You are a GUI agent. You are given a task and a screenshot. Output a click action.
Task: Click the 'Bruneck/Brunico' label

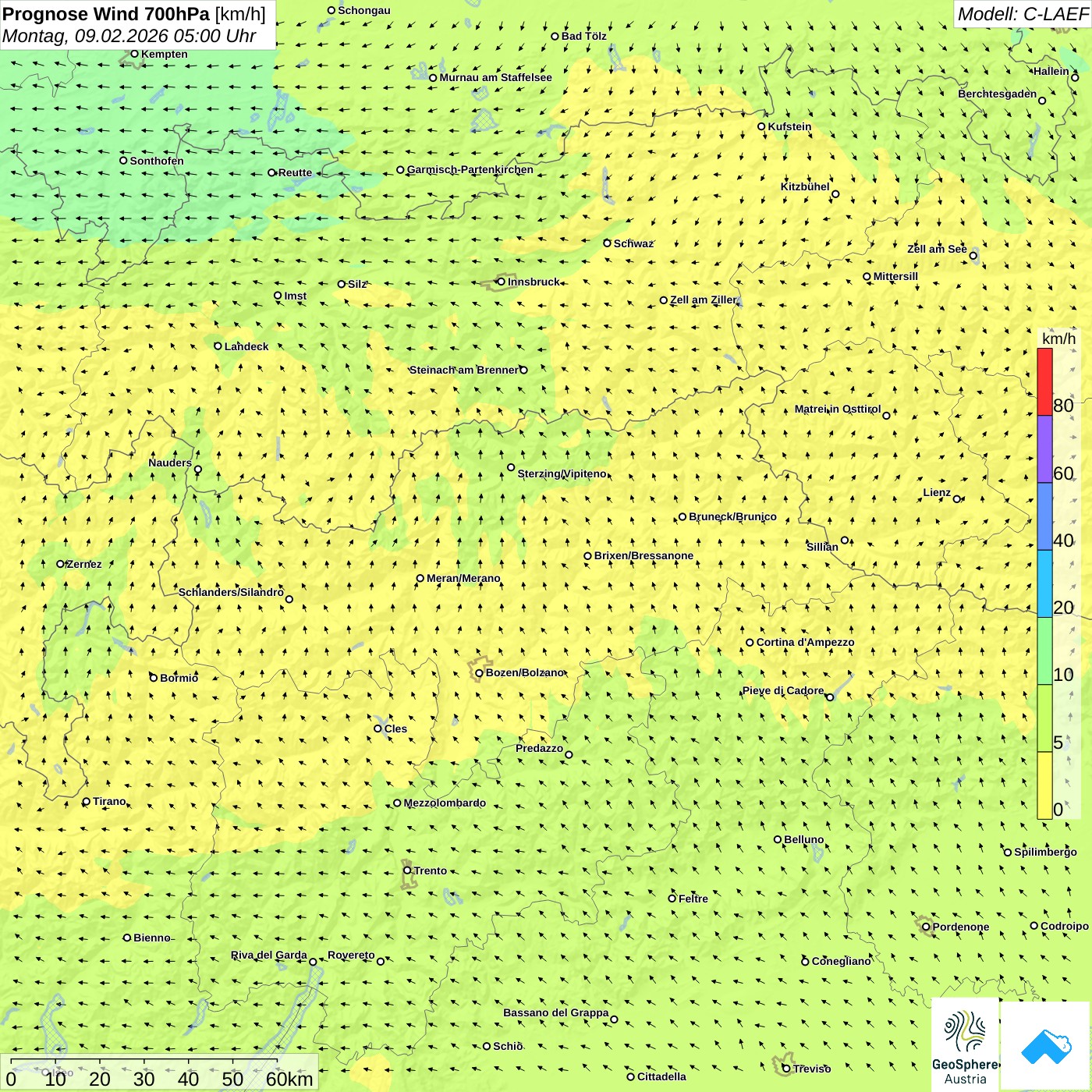732,516
